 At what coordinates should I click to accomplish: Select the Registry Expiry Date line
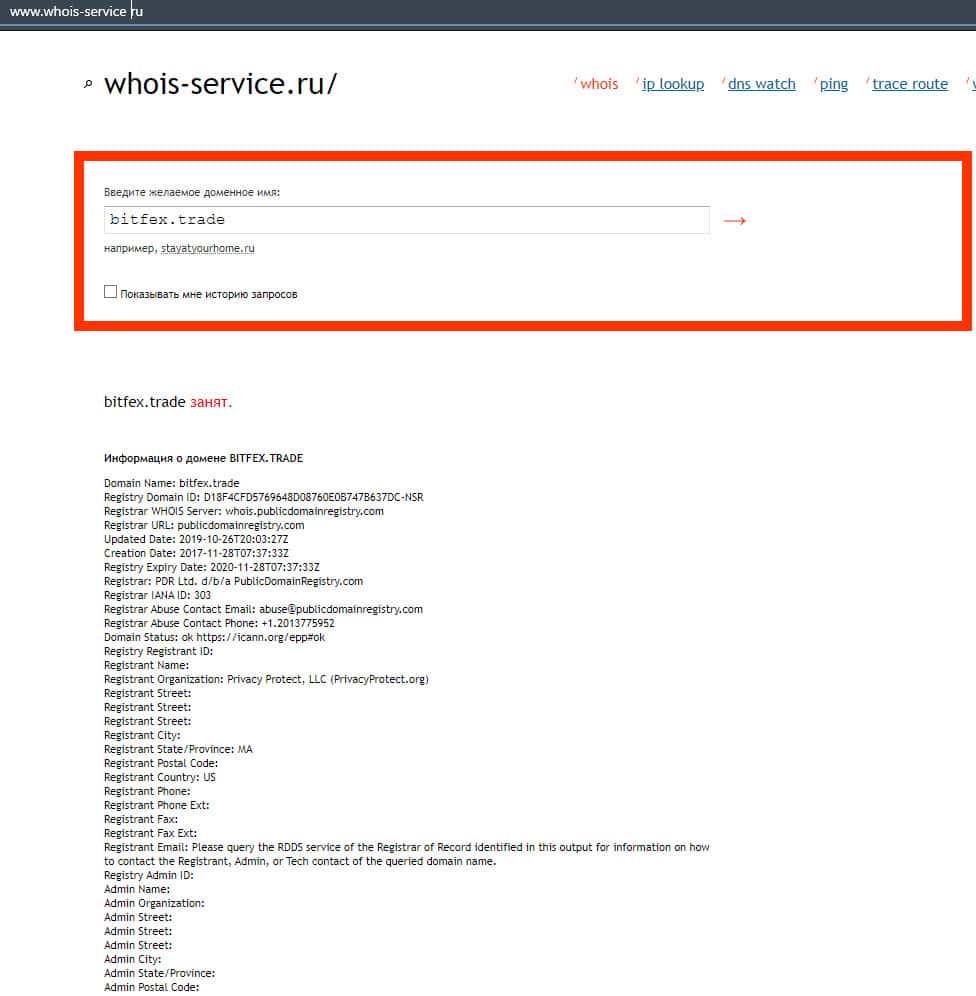pos(211,567)
